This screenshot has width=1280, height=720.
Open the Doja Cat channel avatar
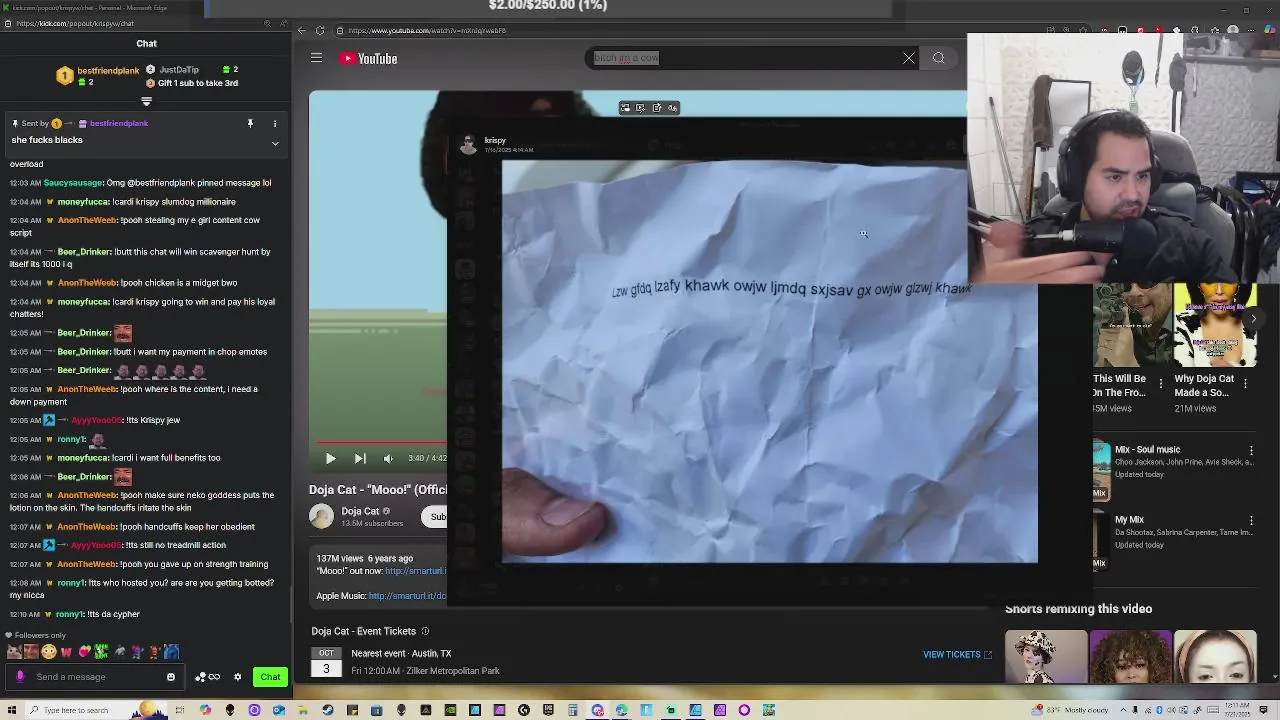(x=321, y=516)
